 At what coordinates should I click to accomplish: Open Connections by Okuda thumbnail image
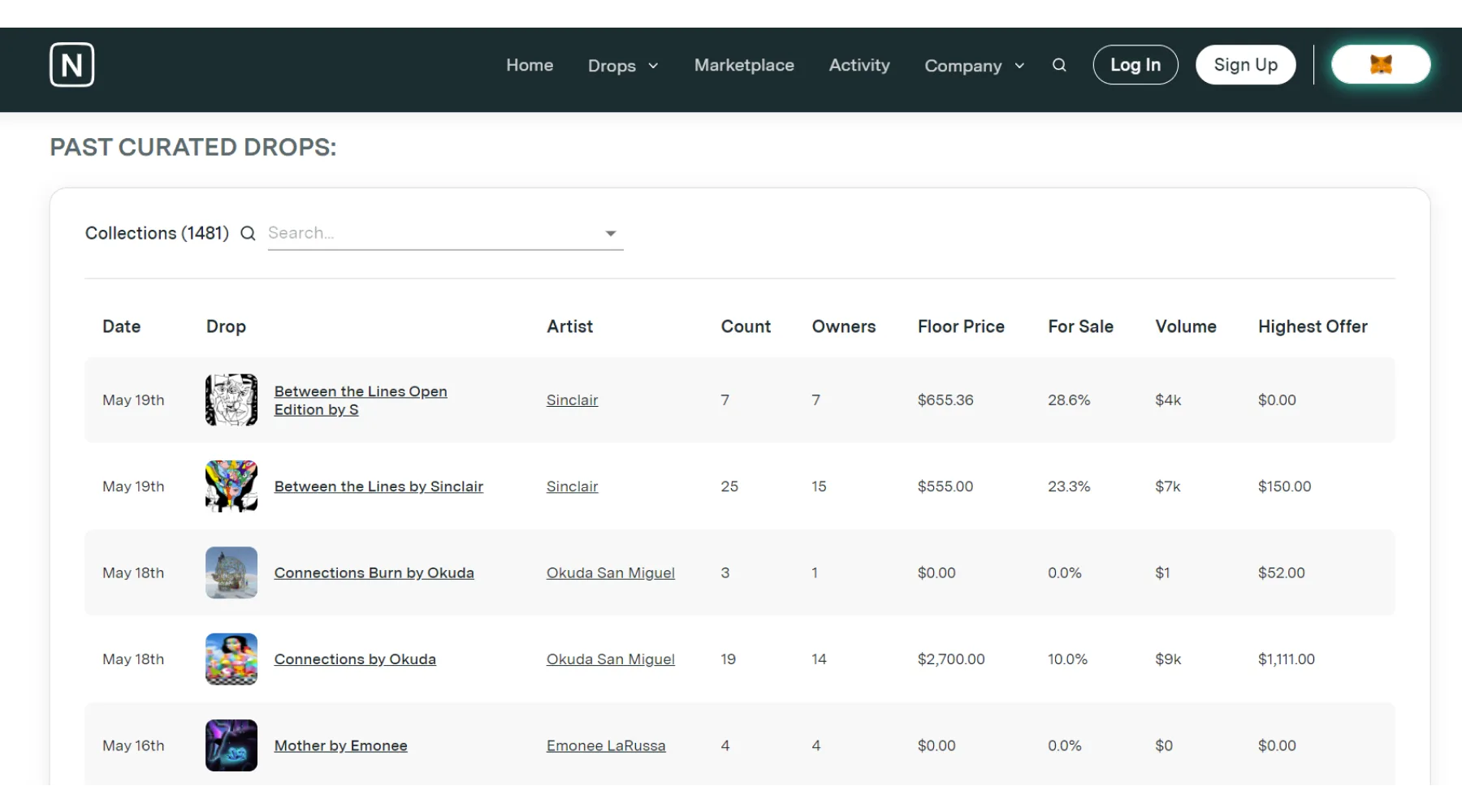point(231,659)
